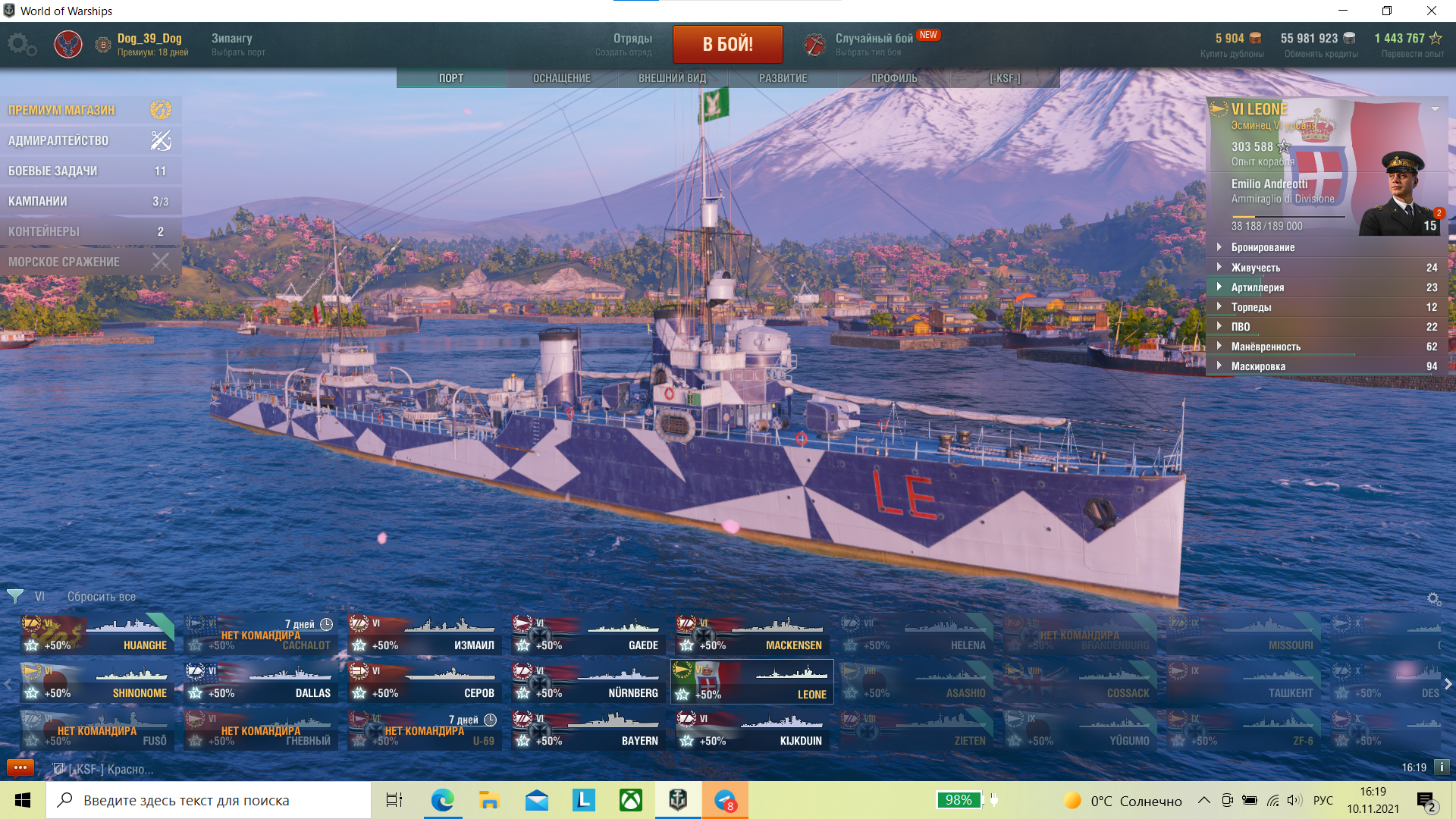Viewport: 1456px width, 819px height.
Task: Click the Naval Battle crossed icon
Action: click(160, 262)
